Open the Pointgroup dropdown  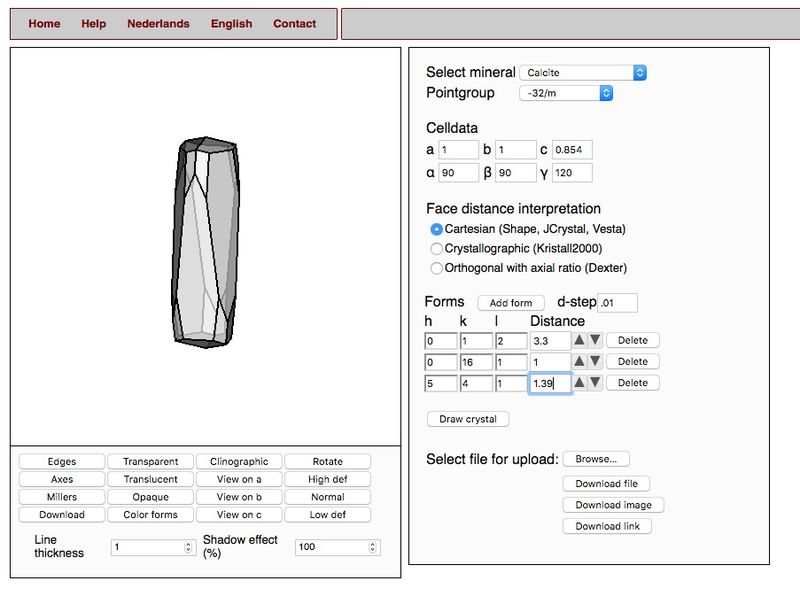pyautogui.click(x=566, y=93)
